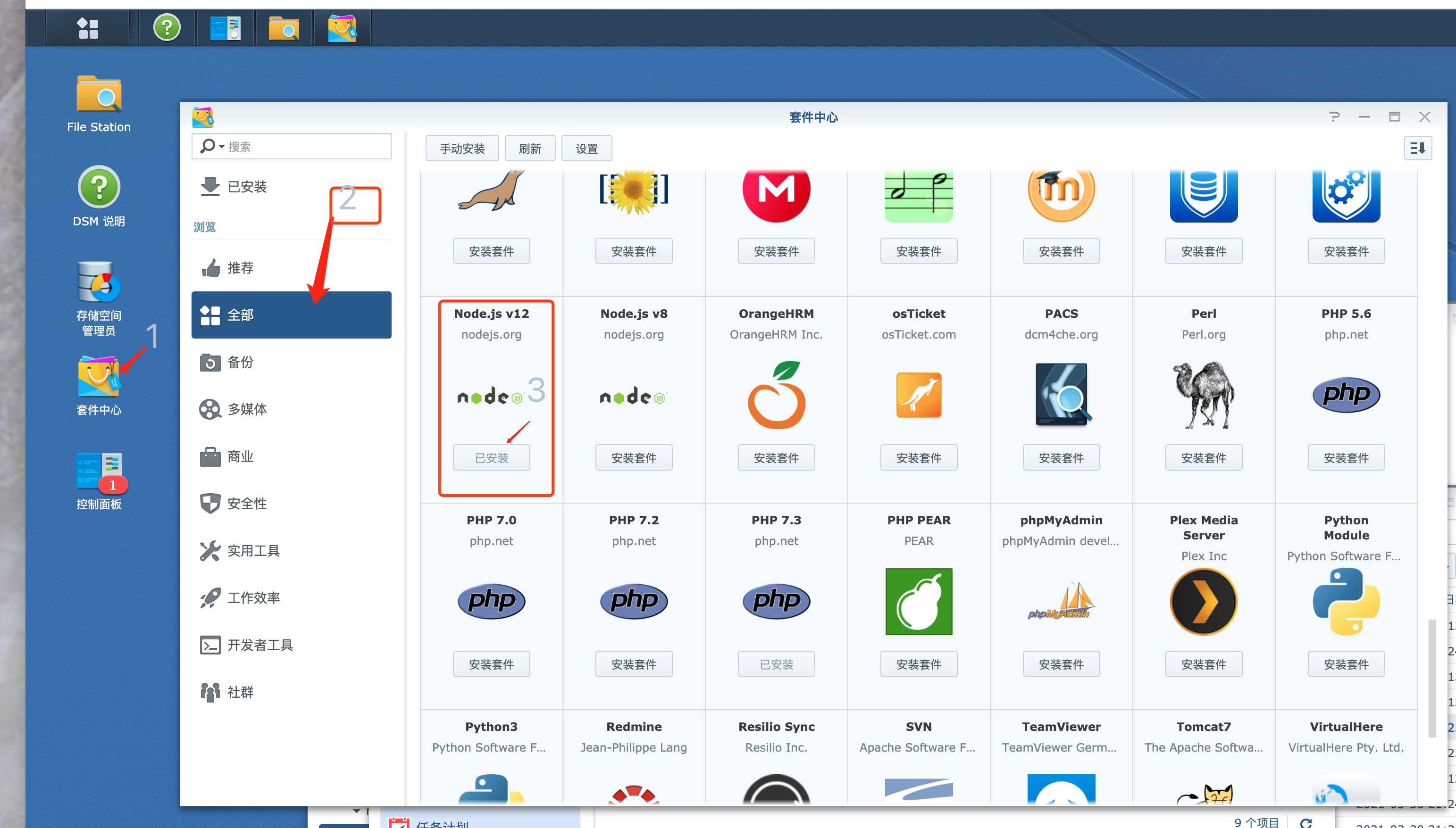The height and width of the screenshot is (828, 1456).
Task: Install the PHP 5.6 package
Action: point(1346,457)
